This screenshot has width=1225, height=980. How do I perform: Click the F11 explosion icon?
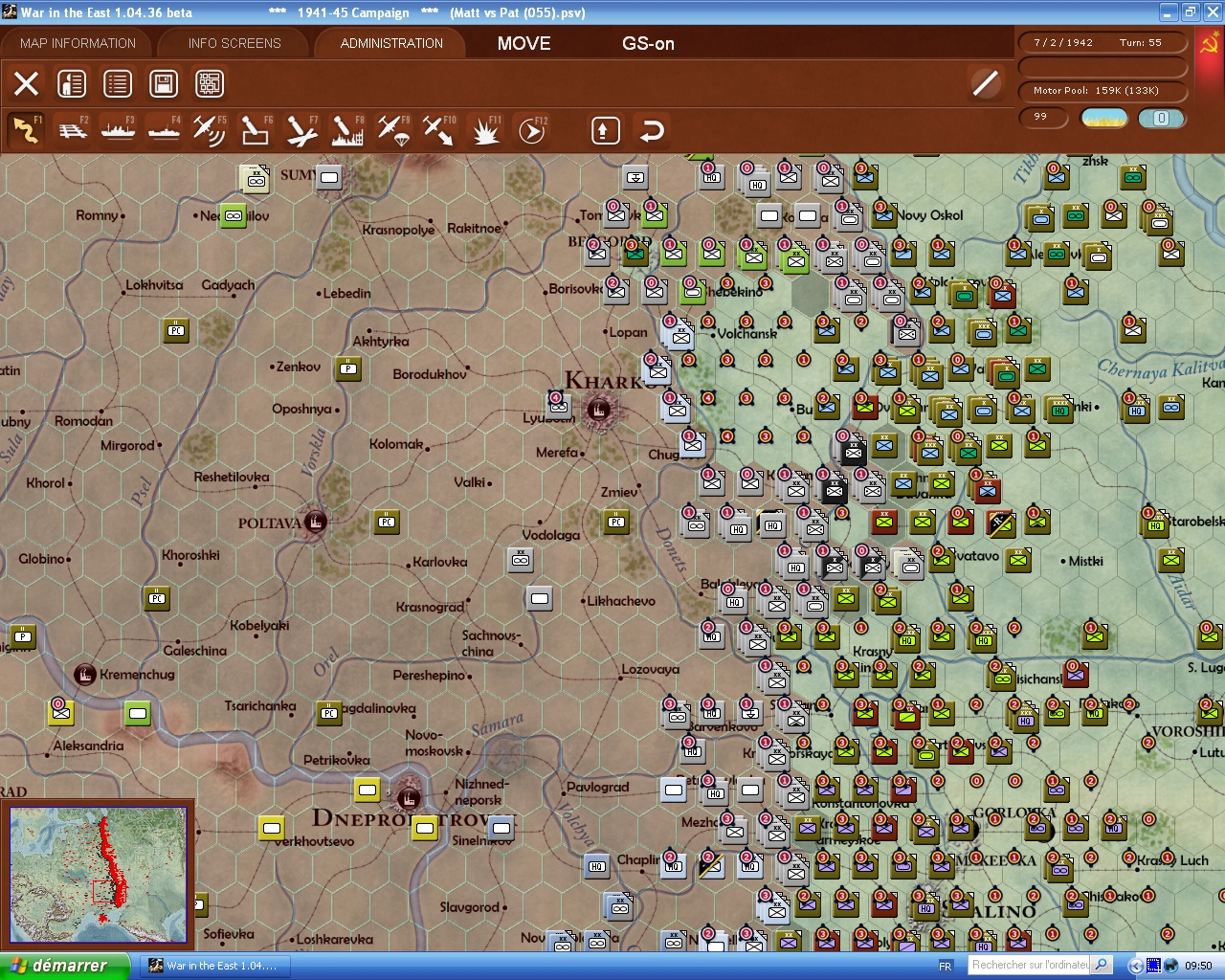[485, 130]
